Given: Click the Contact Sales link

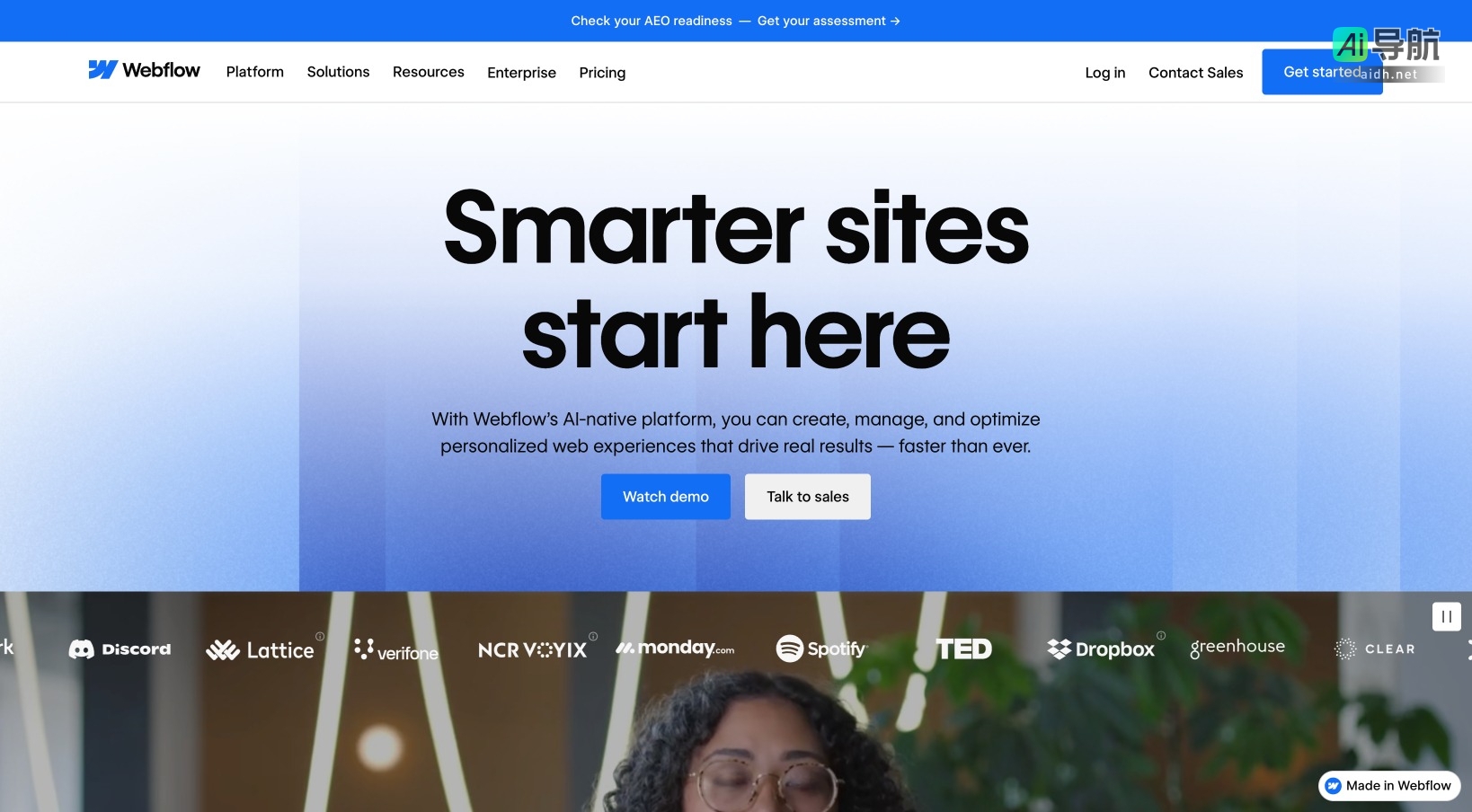Looking at the screenshot, I should pos(1196,73).
